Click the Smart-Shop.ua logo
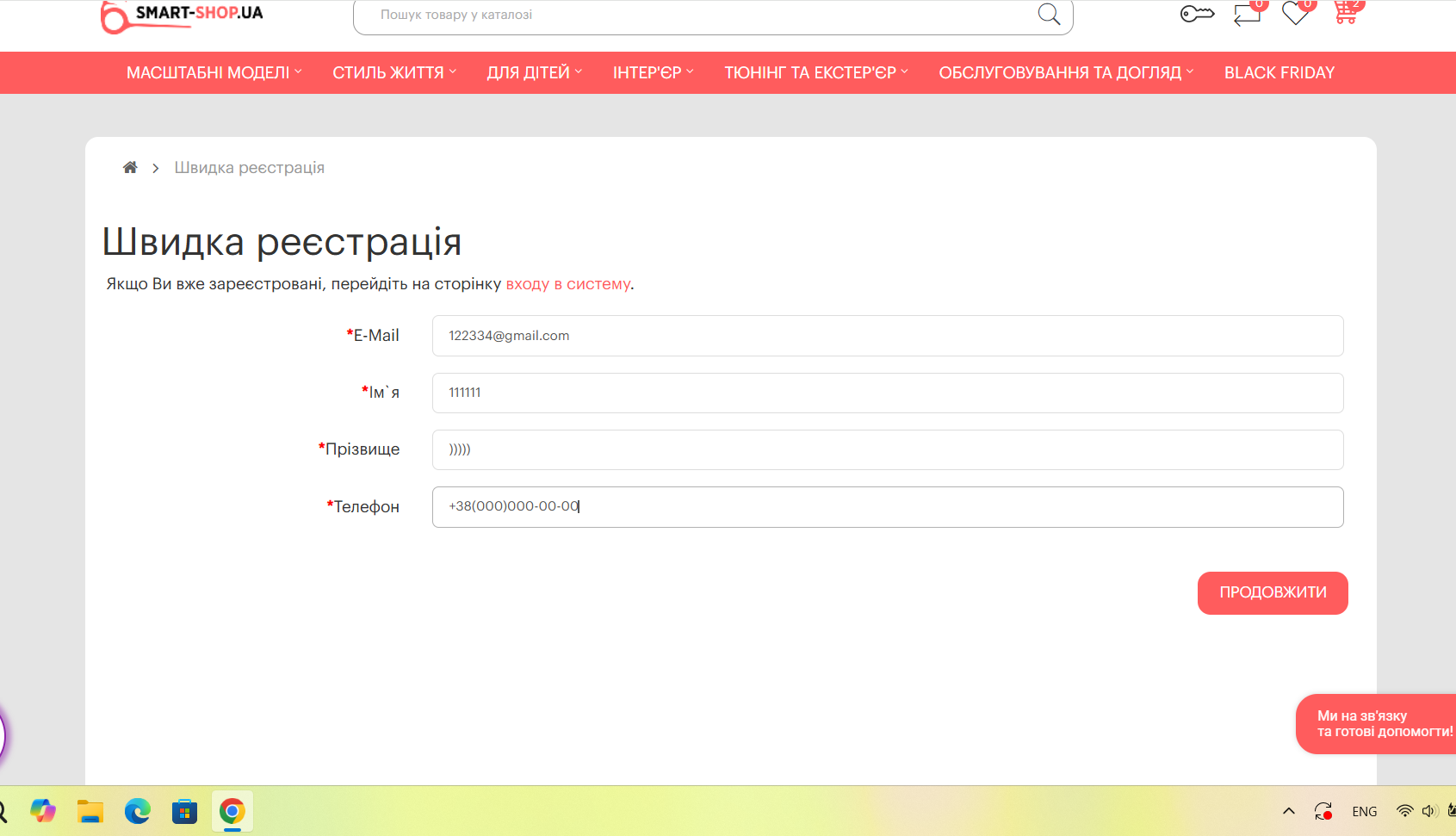This screenshot has width=1456, height=836. click(x=182, y=15)
